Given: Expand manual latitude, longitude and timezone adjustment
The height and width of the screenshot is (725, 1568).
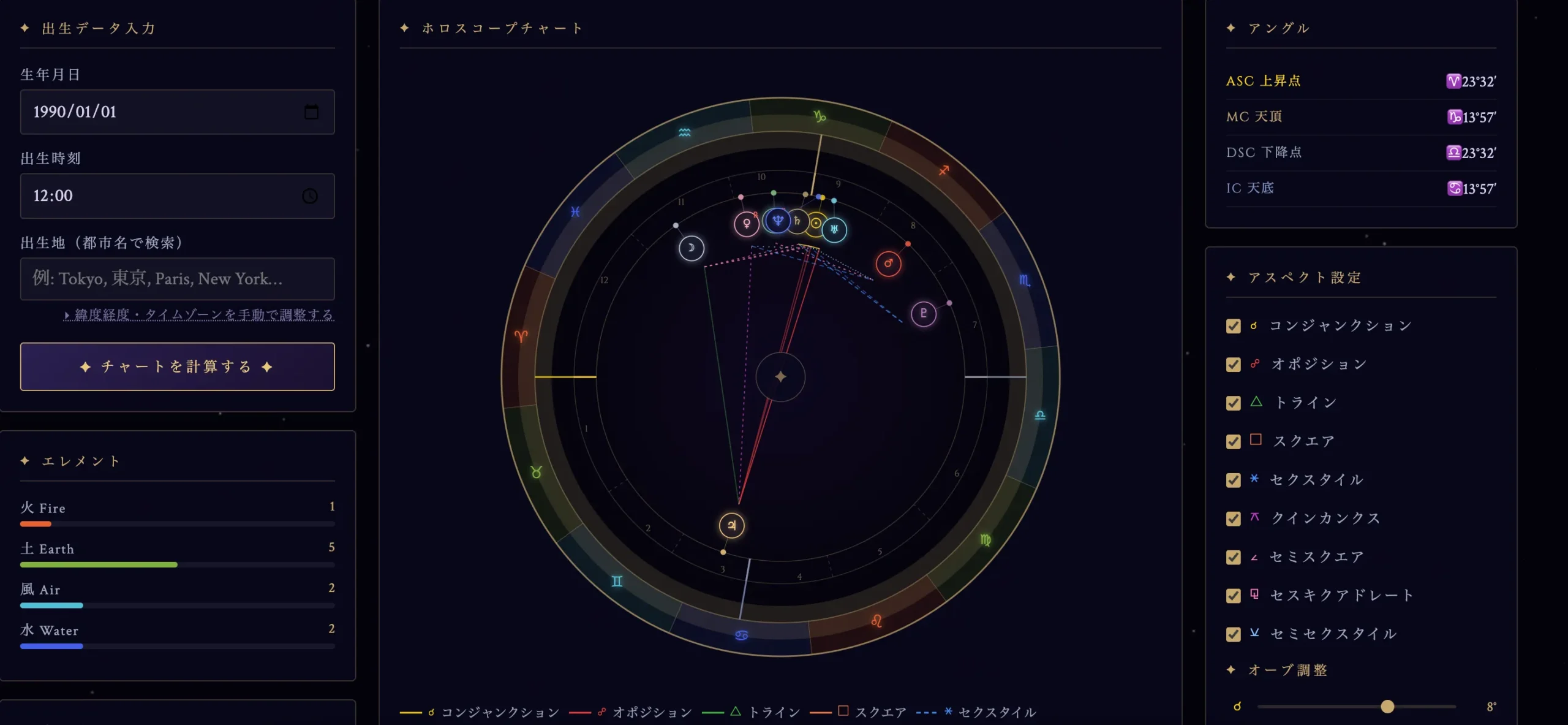Looking at the screenshot, I should [x=198, y=314].
